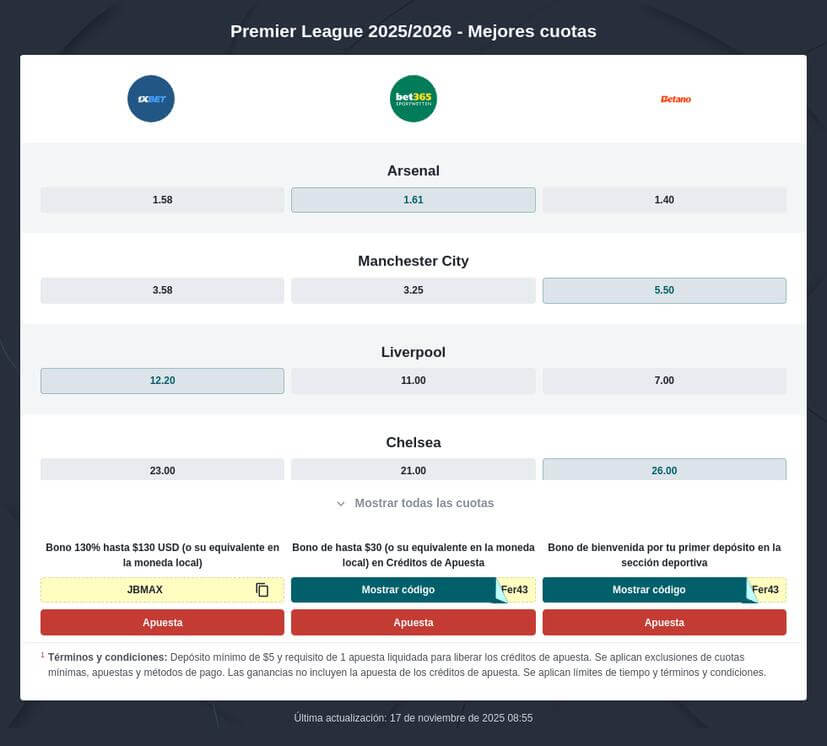This screenshot has height=746, width=827.
Task: Reveal the bet365 code via Mostrar código
Action: point(400,589)
